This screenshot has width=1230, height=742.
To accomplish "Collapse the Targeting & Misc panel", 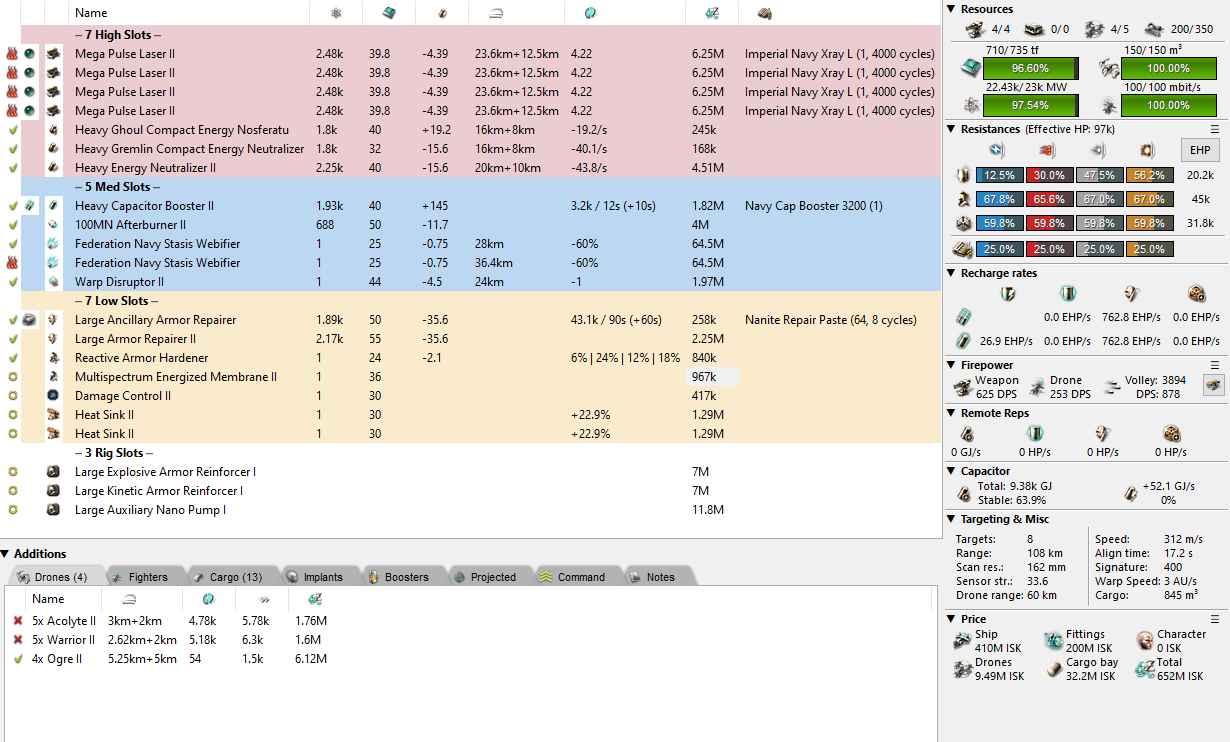I will click(952, 519).
